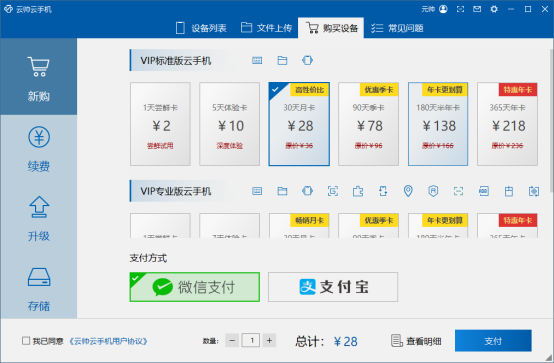Screen dimensions: 554x363
Task: Open the 续费 renewal yen icon
Action: [39, 137]
